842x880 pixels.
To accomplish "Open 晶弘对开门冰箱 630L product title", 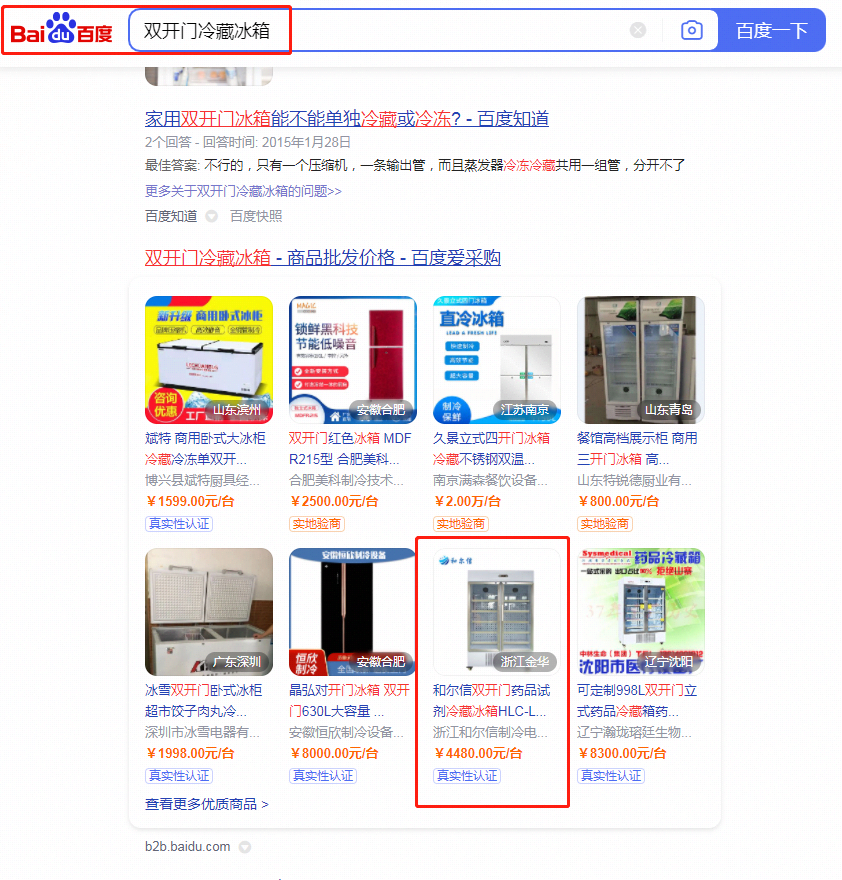I will point(349,701).
